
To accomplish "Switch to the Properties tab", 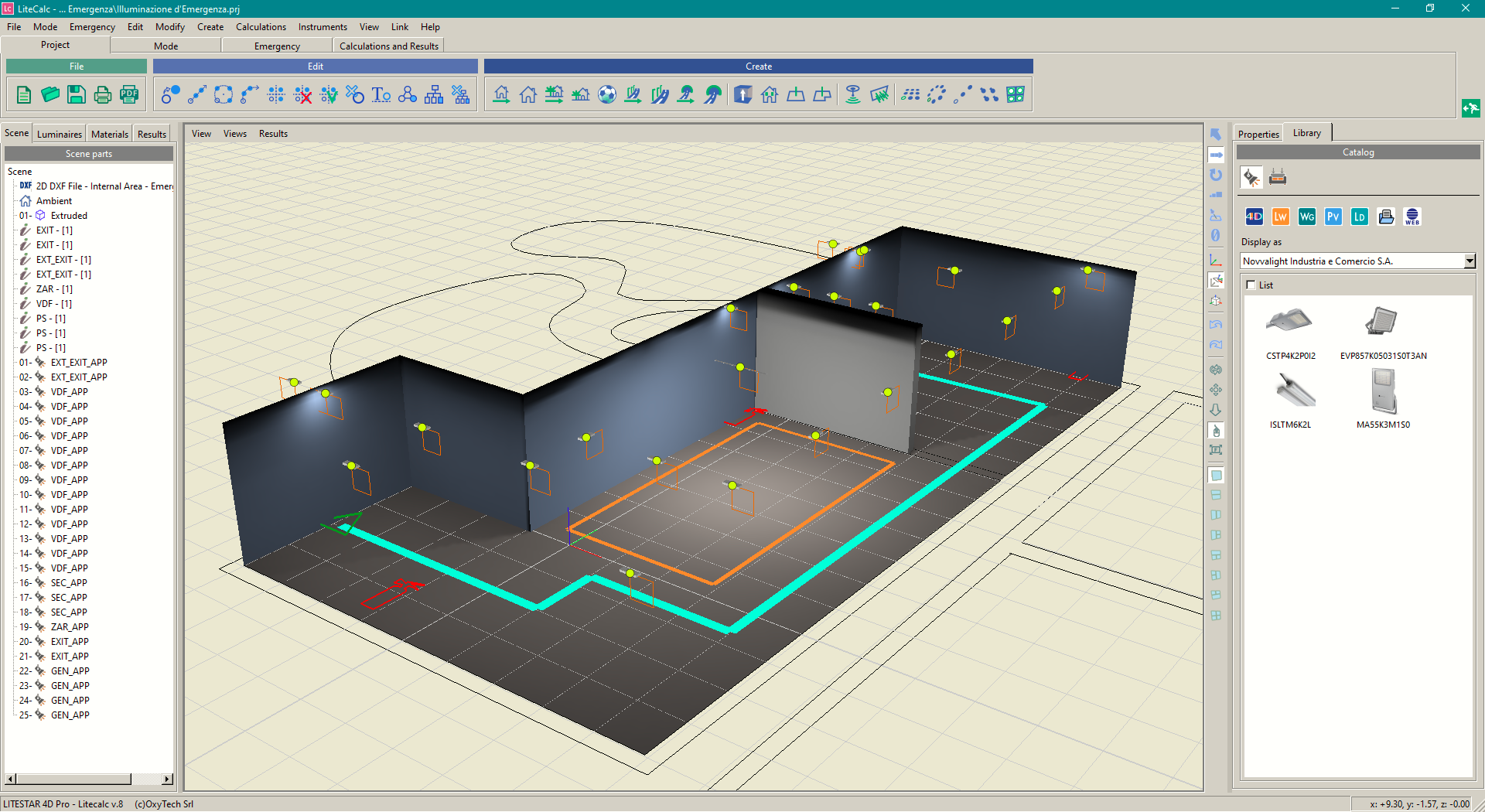I will tap(1258, 135).
